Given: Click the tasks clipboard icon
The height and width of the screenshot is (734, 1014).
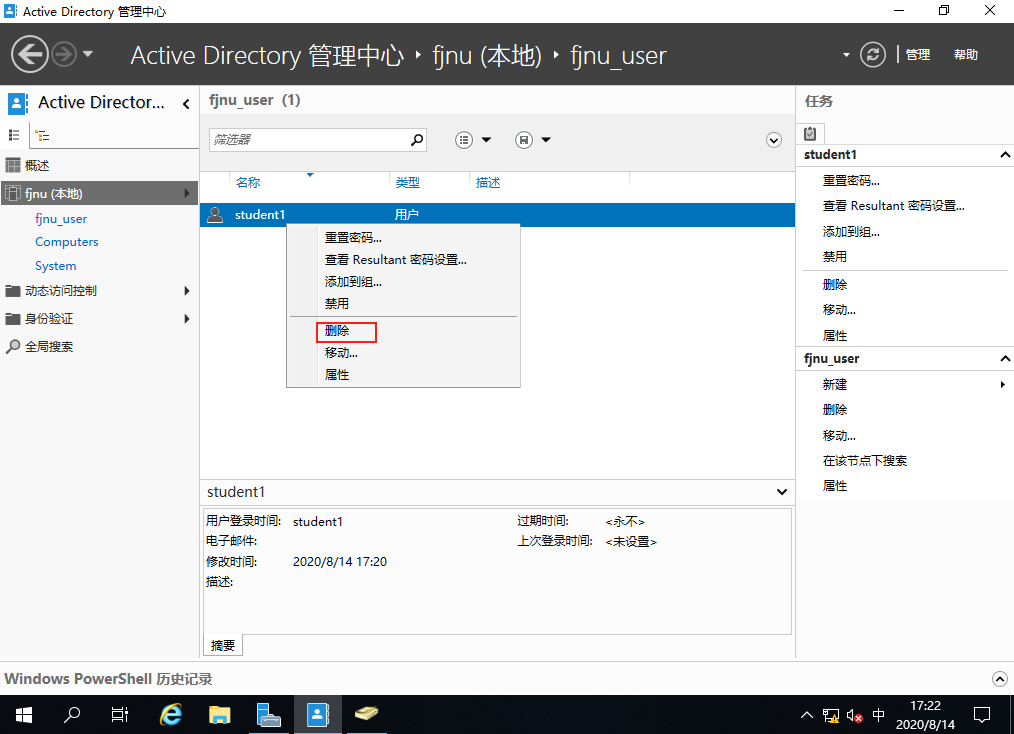Looking at the screenshot, I should click(x=810, y=134).
